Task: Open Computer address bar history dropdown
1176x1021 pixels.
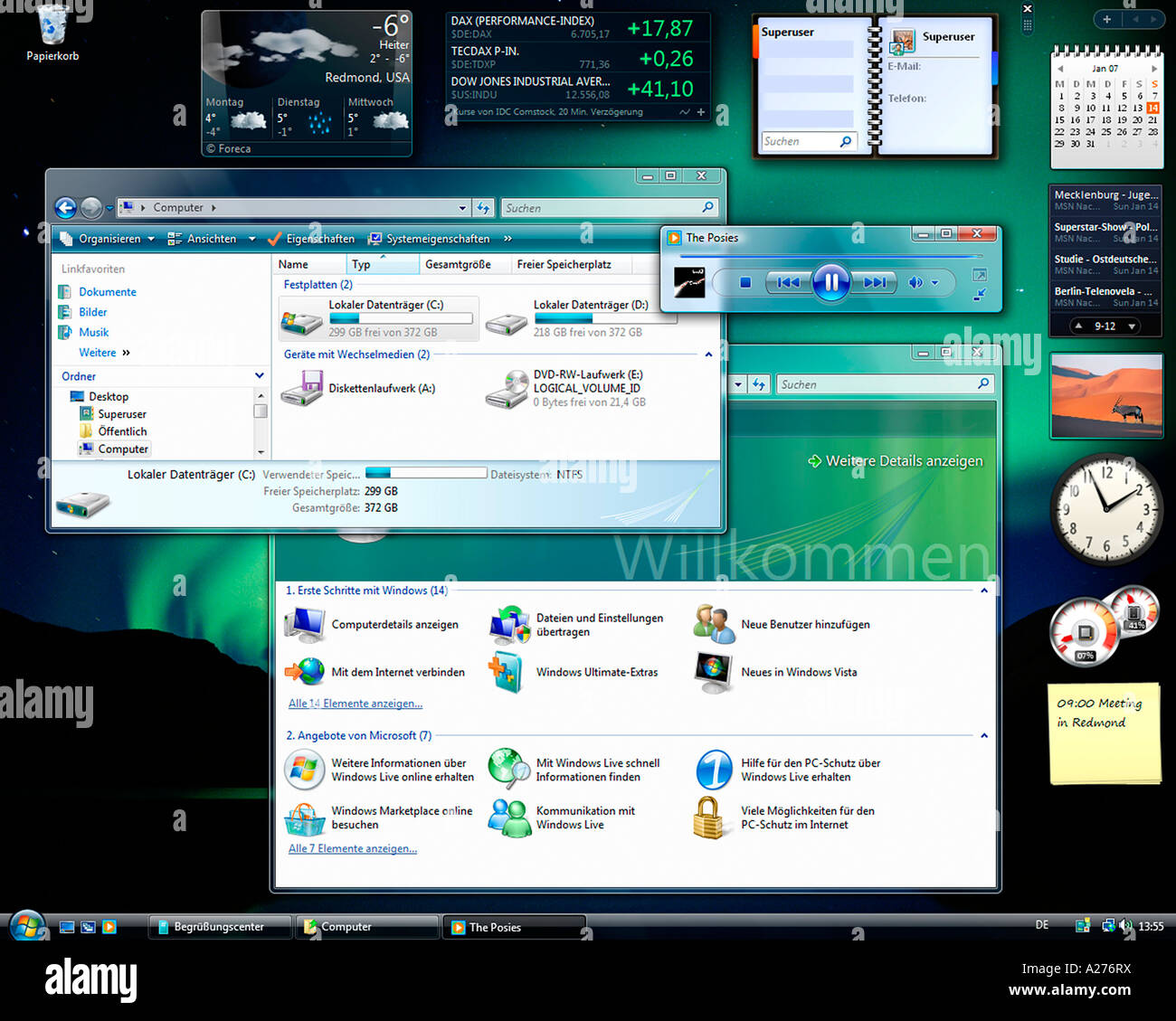Action: (462, 208)
